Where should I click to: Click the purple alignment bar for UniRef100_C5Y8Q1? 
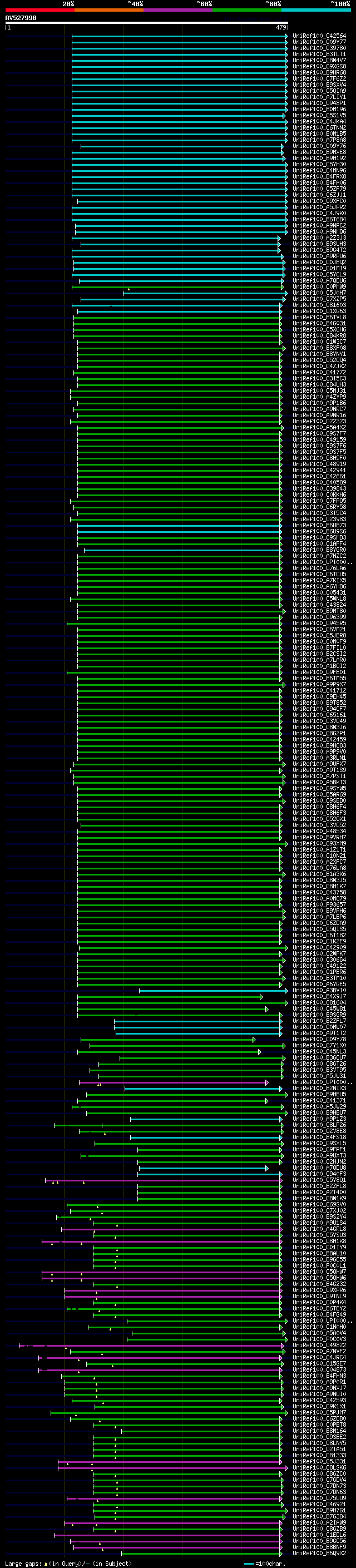(x=164, y=1180)
